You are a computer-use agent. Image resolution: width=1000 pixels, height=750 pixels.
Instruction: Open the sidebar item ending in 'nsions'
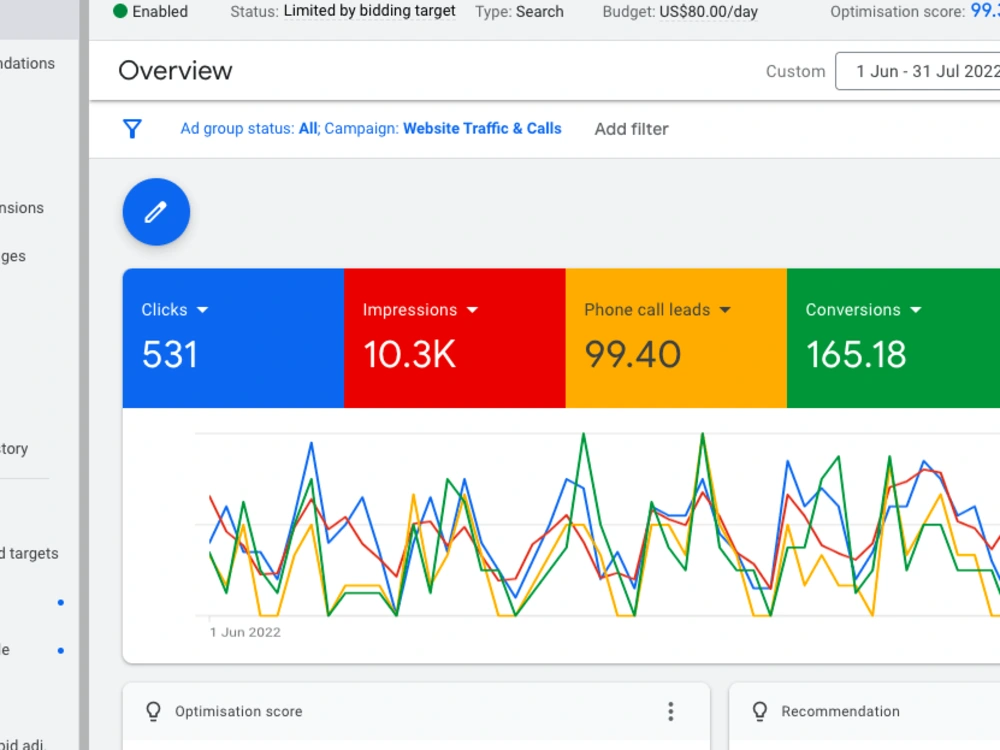point(22,208)
